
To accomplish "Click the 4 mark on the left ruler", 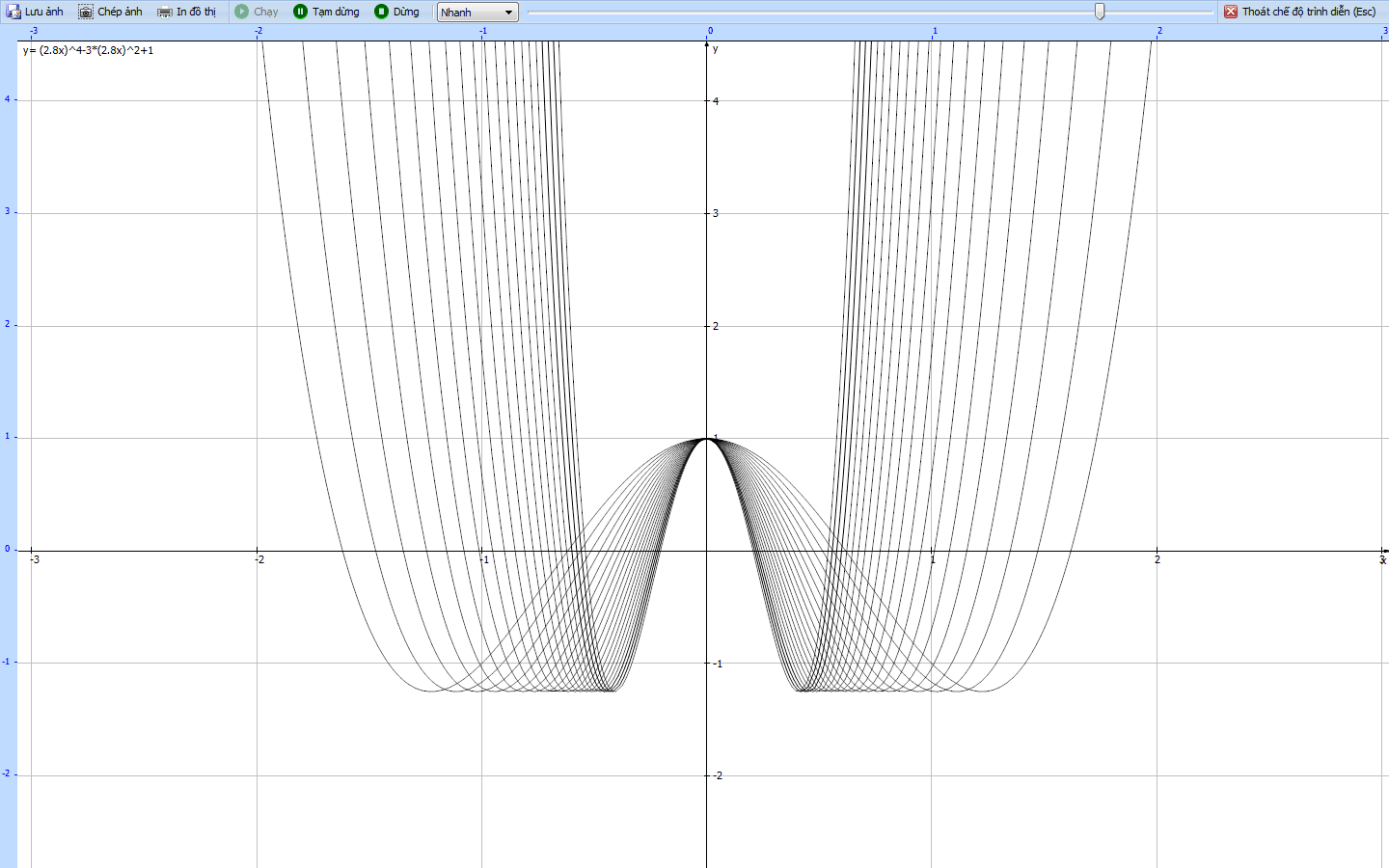I will [x=8, y=99].
